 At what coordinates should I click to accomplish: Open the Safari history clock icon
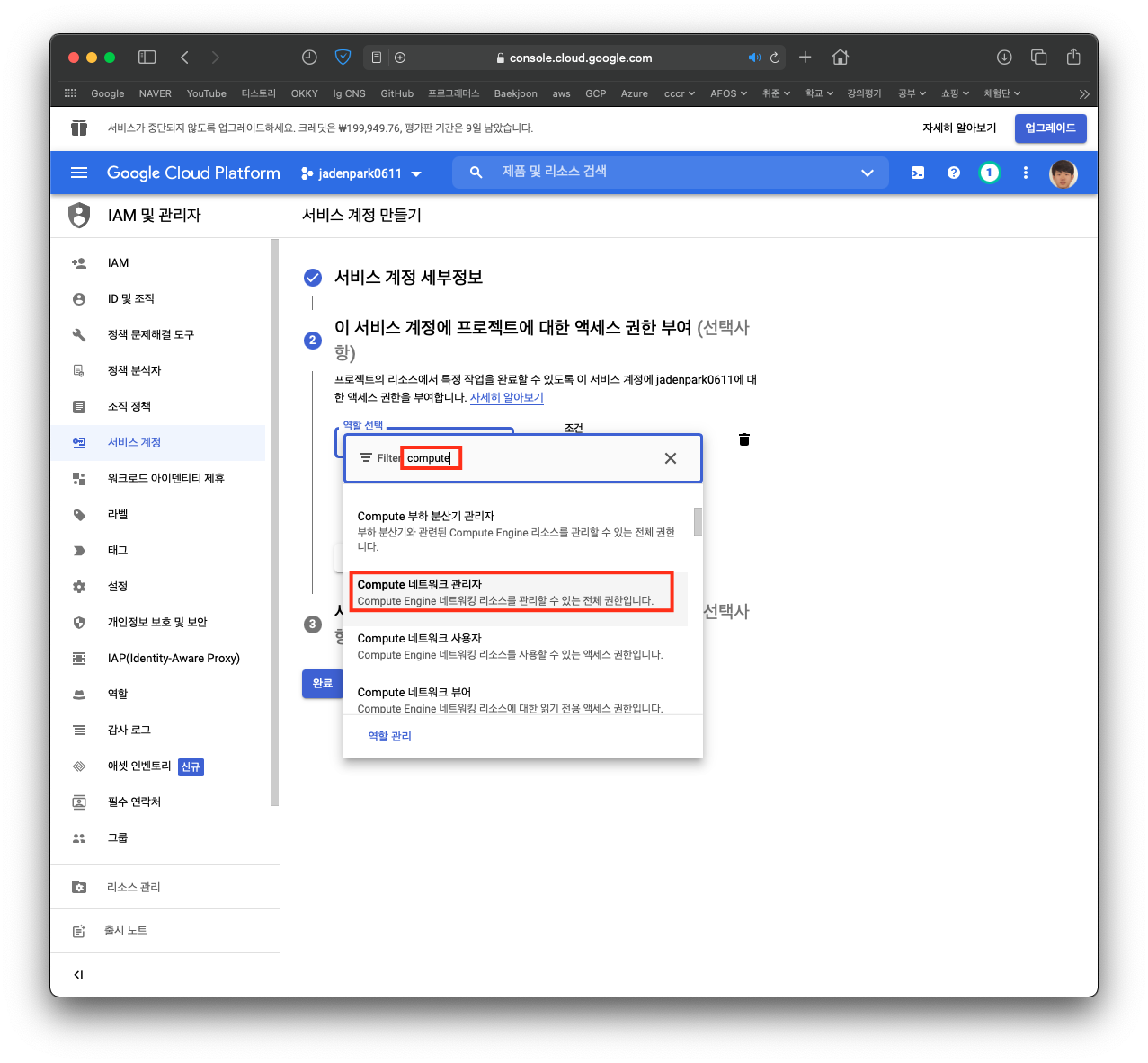click(309, 58)
